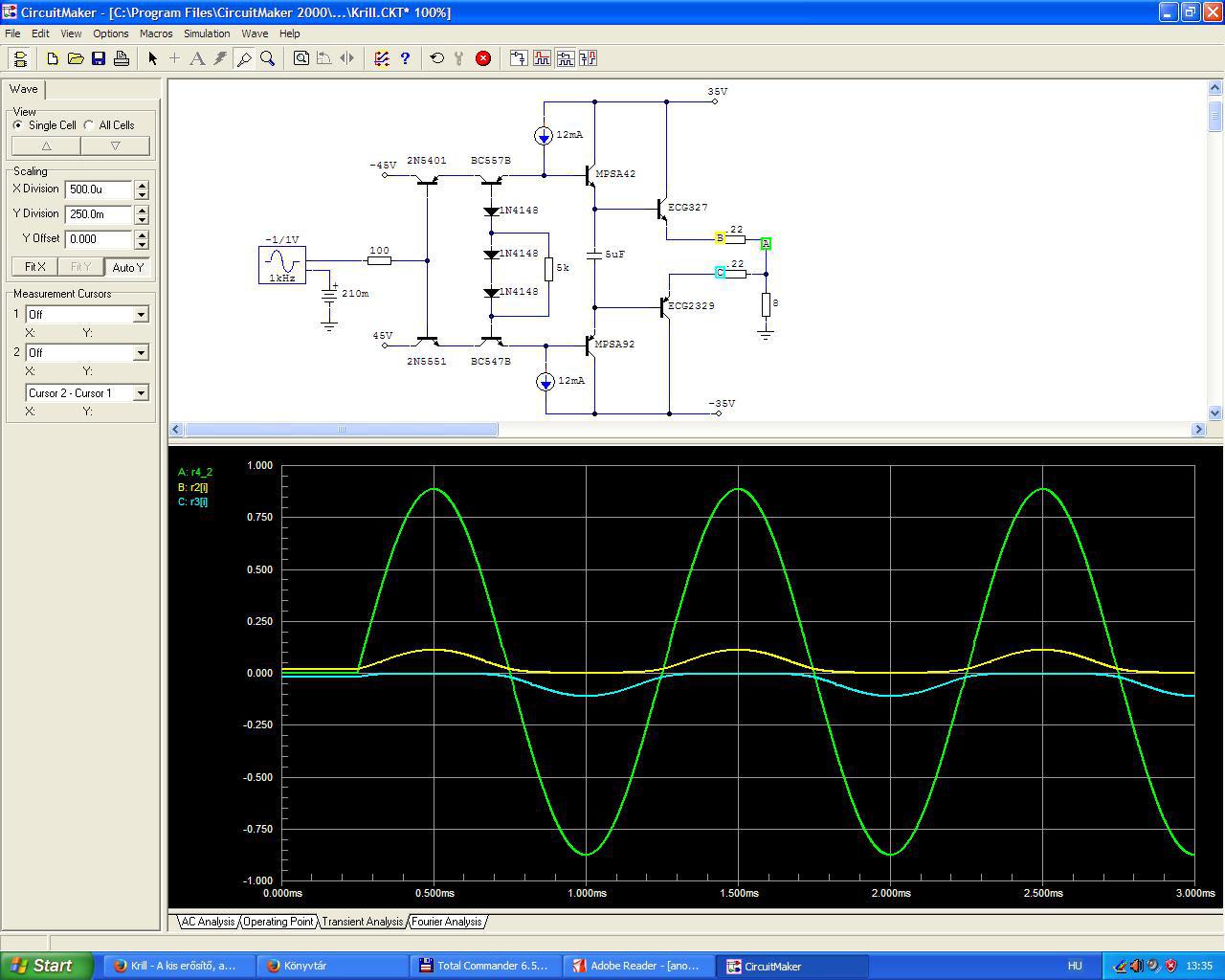Click Windows Start button

click(46, 966)
